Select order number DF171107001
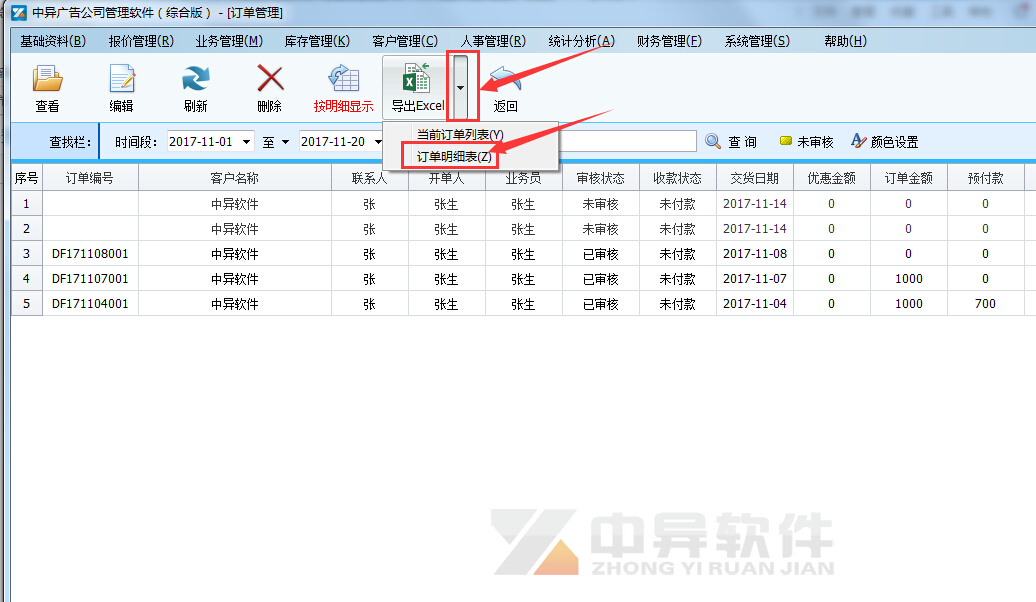1036x602 pixels. point(90,279)
